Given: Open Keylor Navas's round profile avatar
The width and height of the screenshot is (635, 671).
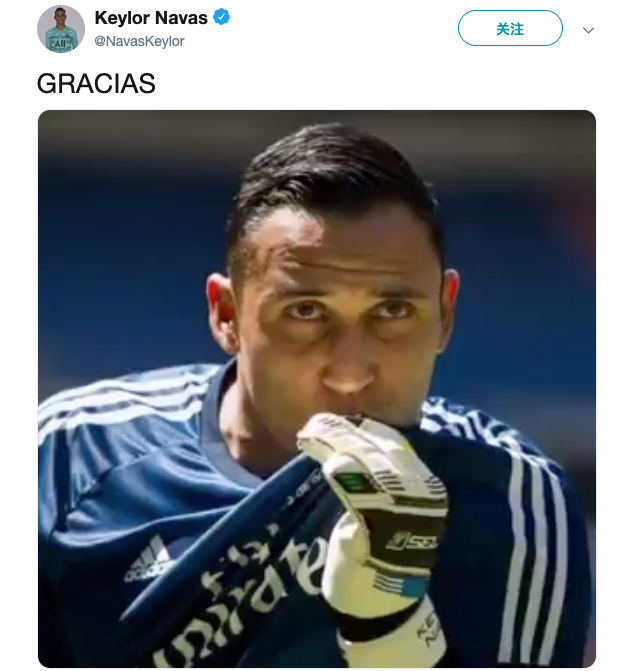Looking at the screenshot, I should (x=61, y=29).
